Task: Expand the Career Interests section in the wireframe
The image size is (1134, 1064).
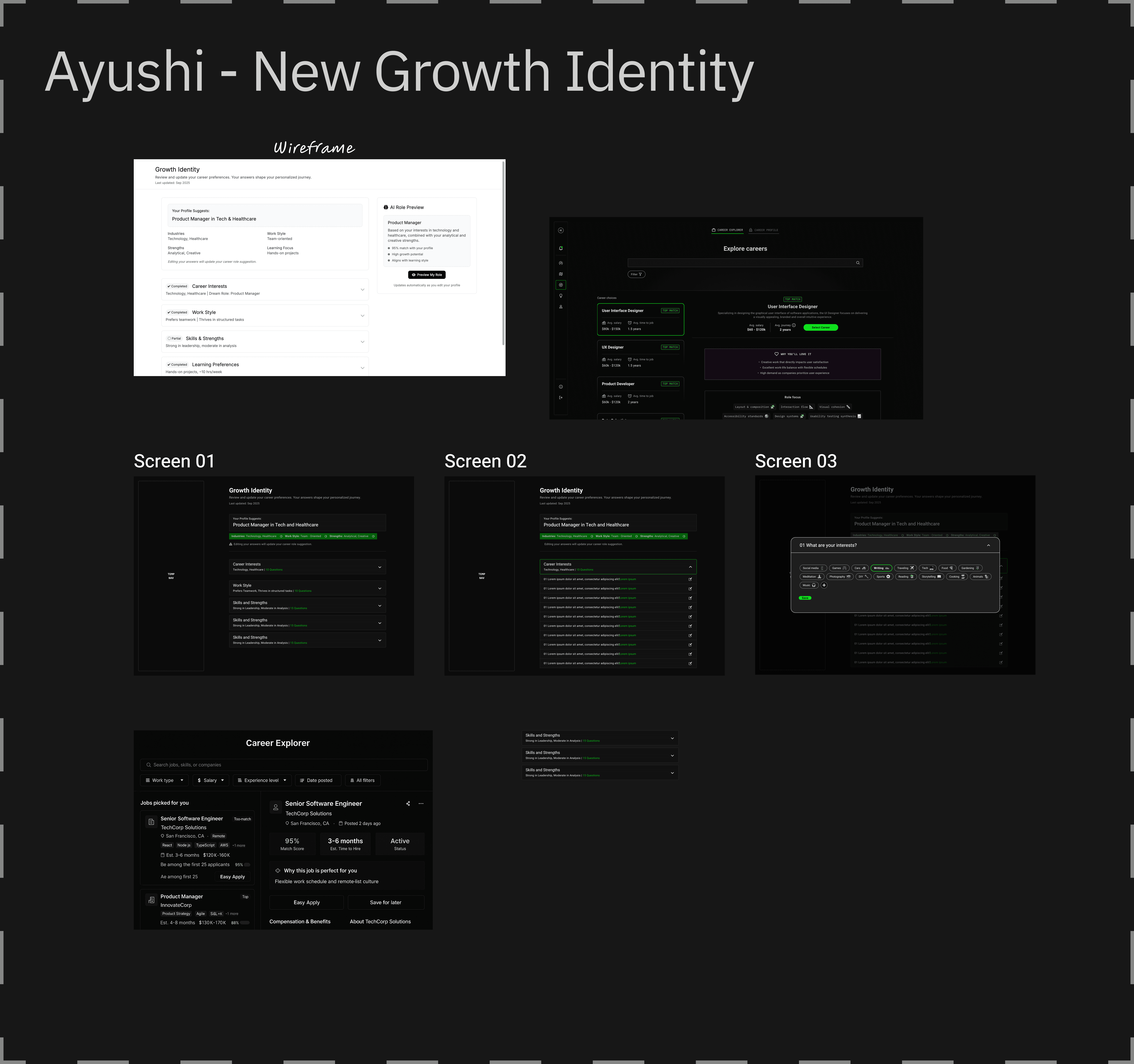Action: tap(362, 290)
